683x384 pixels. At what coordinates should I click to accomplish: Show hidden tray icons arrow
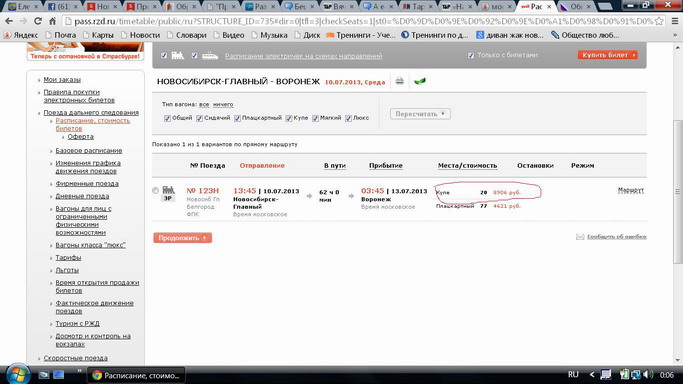(592, 374)
